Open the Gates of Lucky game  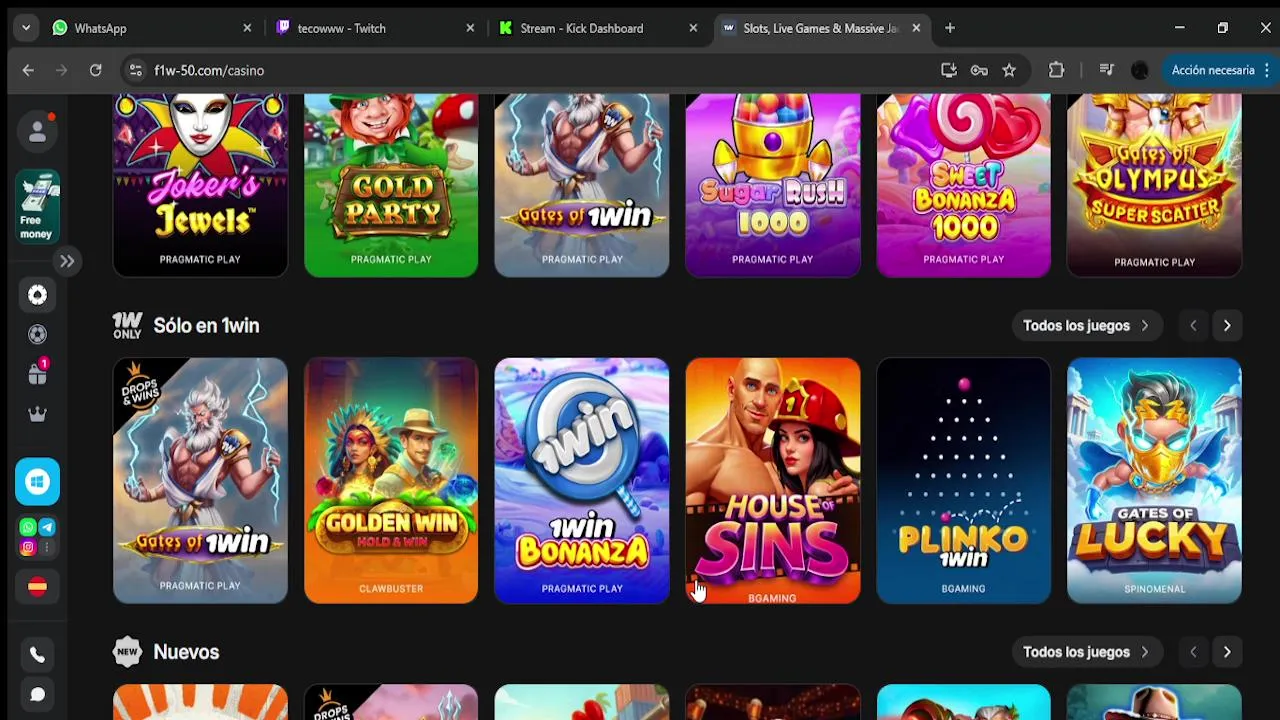[x=1155, y=481]
